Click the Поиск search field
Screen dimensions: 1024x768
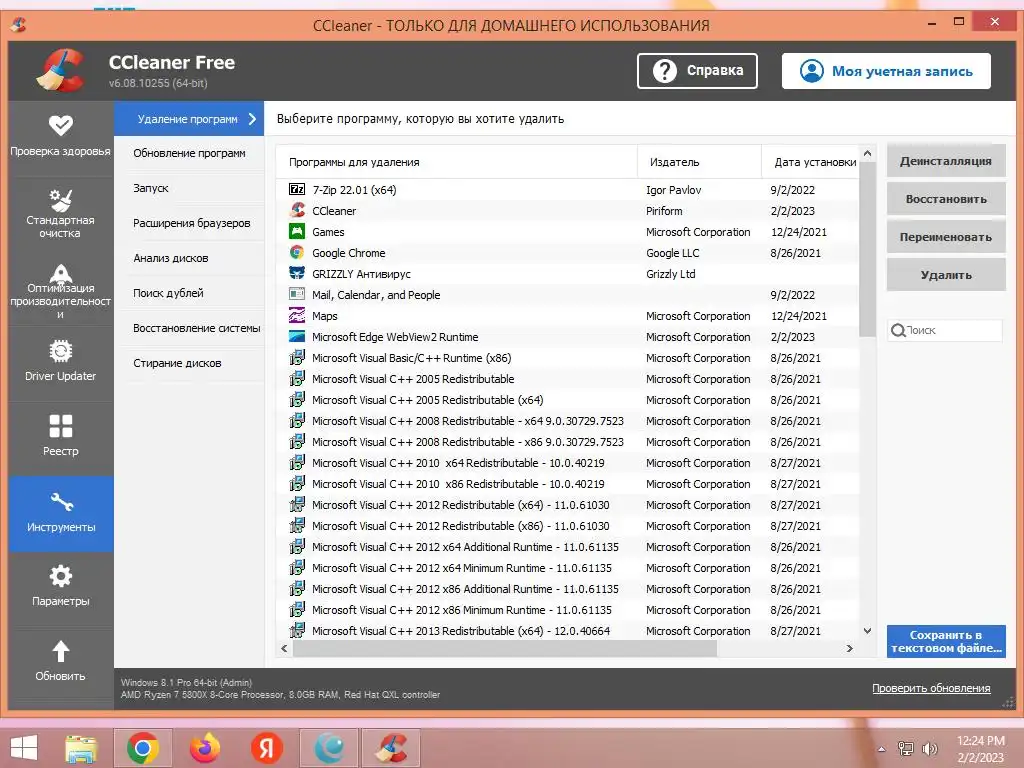pyautogui.click(x=944, y=330)
